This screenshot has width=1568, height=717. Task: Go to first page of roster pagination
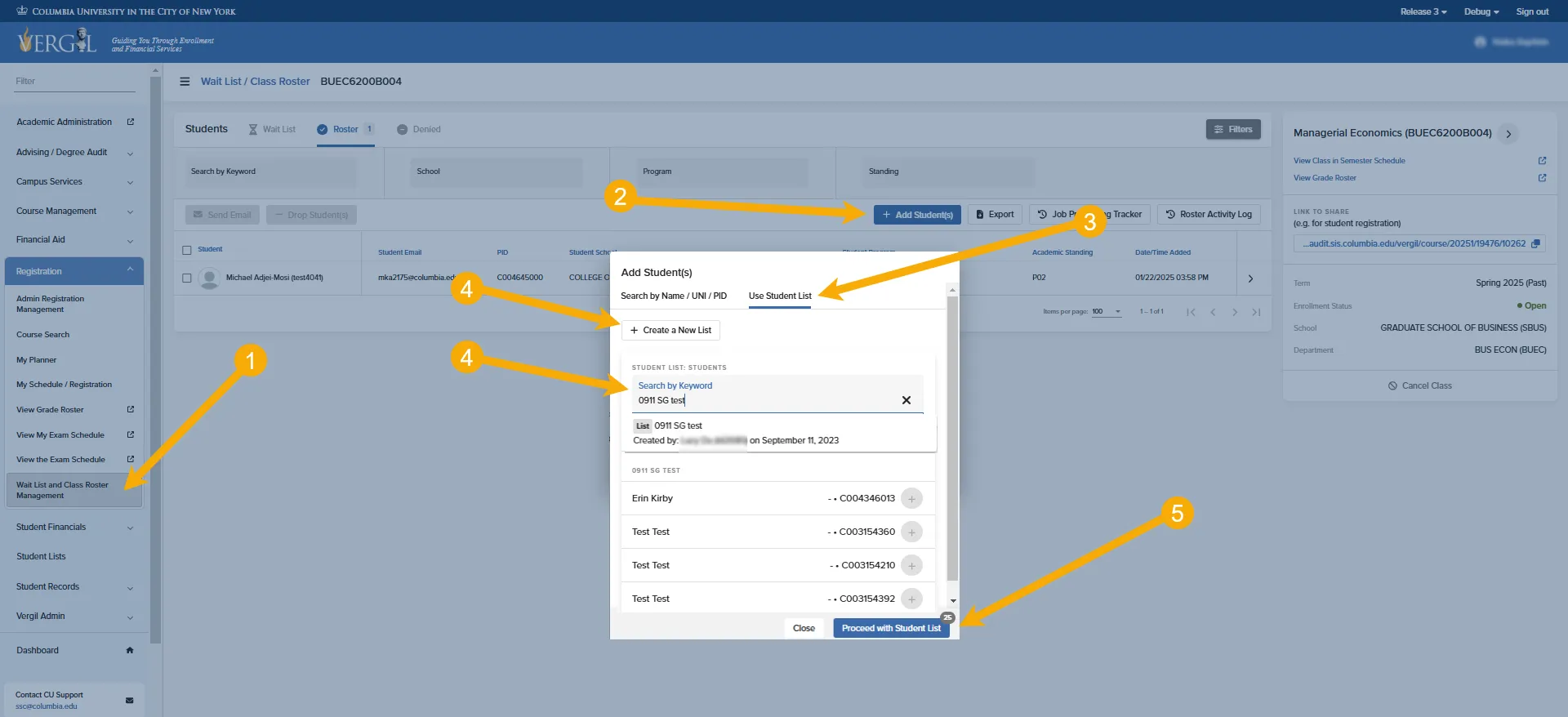(x=1191, y=312)
